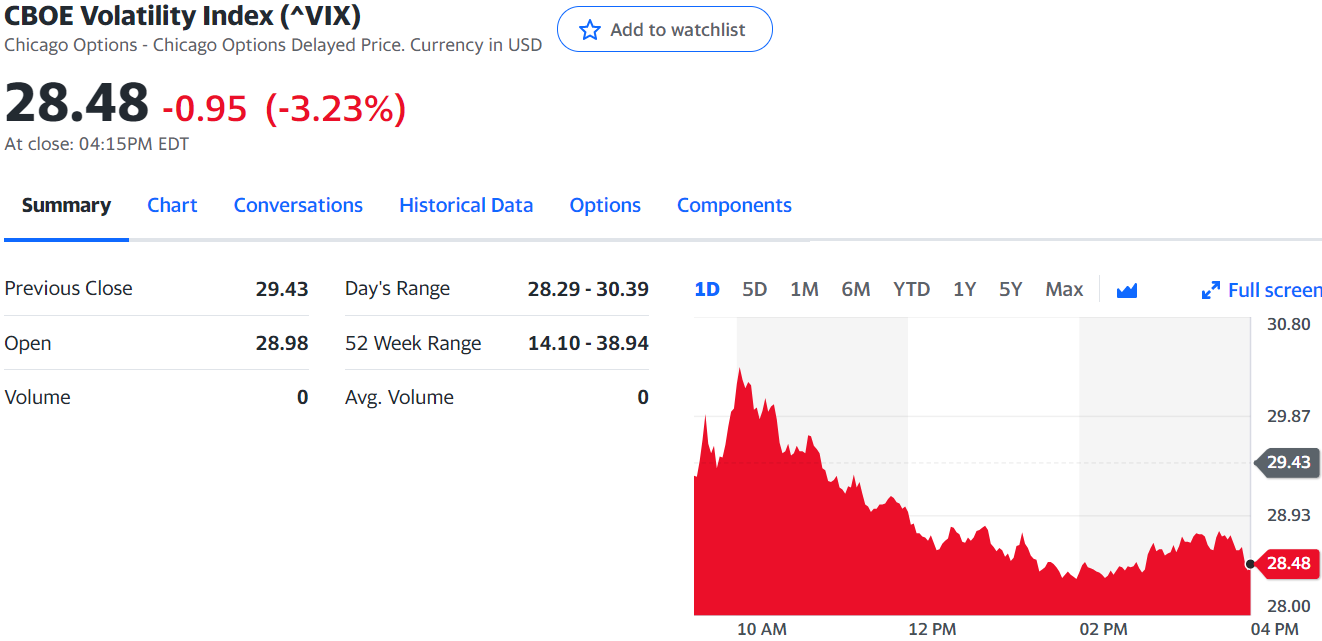Switch chart type with the area chart icon

[1127, 290]
